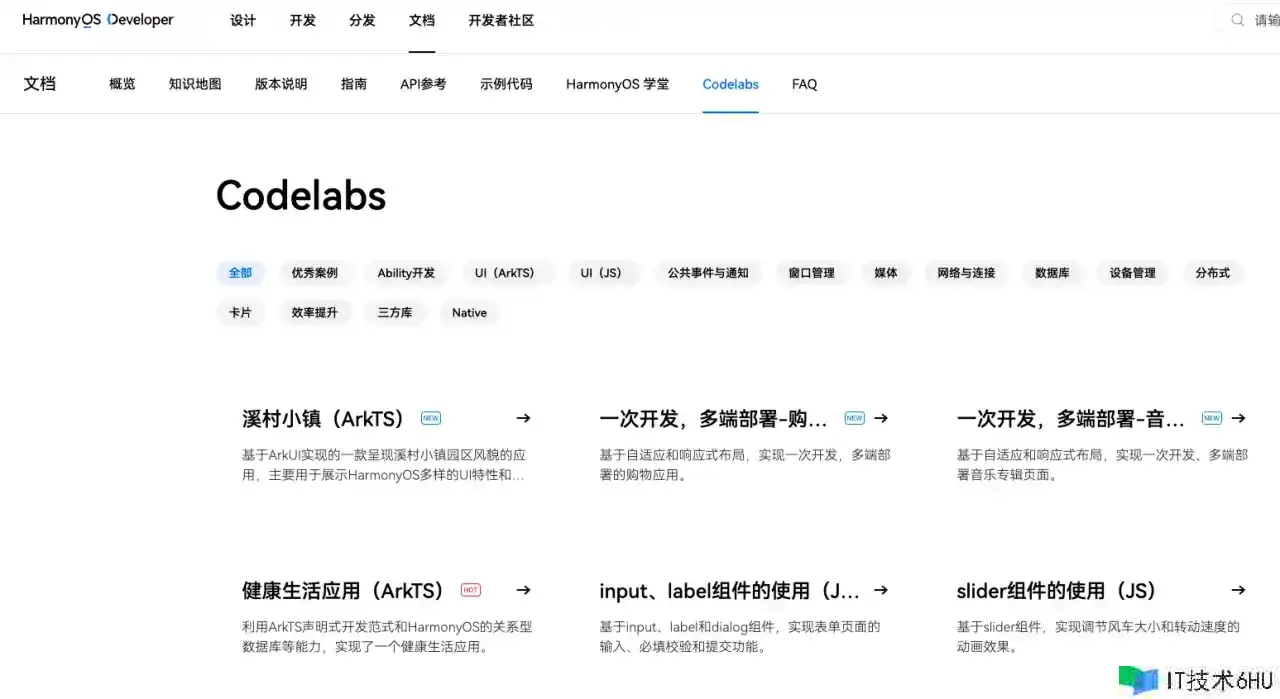
Task: Switch to the 示例代码 tab
Action: 506,84
